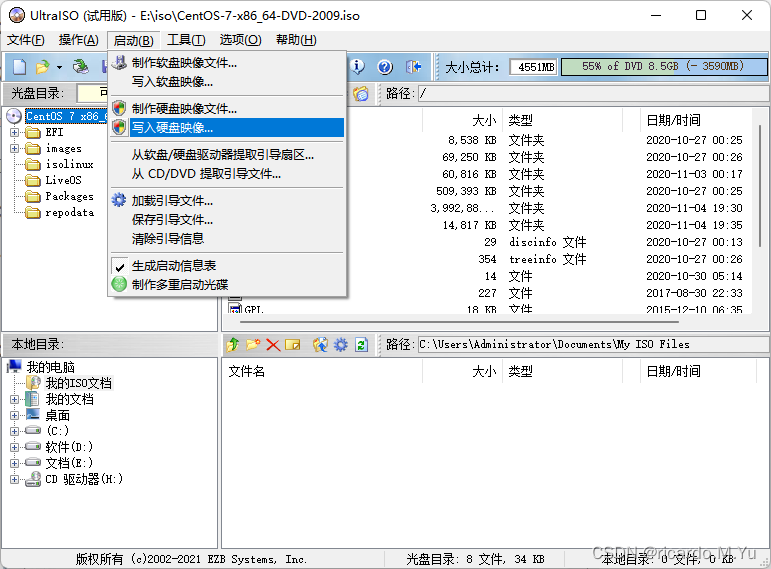Select the LiveOS folder in tree
Image resolution: width=771 pixels, height=569 pixels.
[x=63, y=180]
